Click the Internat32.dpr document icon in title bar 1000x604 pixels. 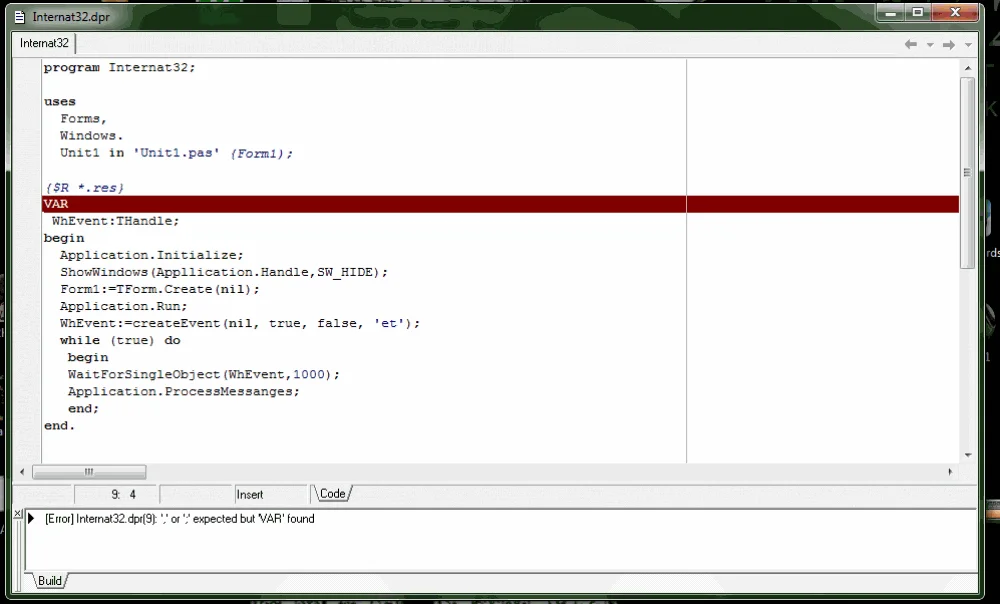click(20, 17)
